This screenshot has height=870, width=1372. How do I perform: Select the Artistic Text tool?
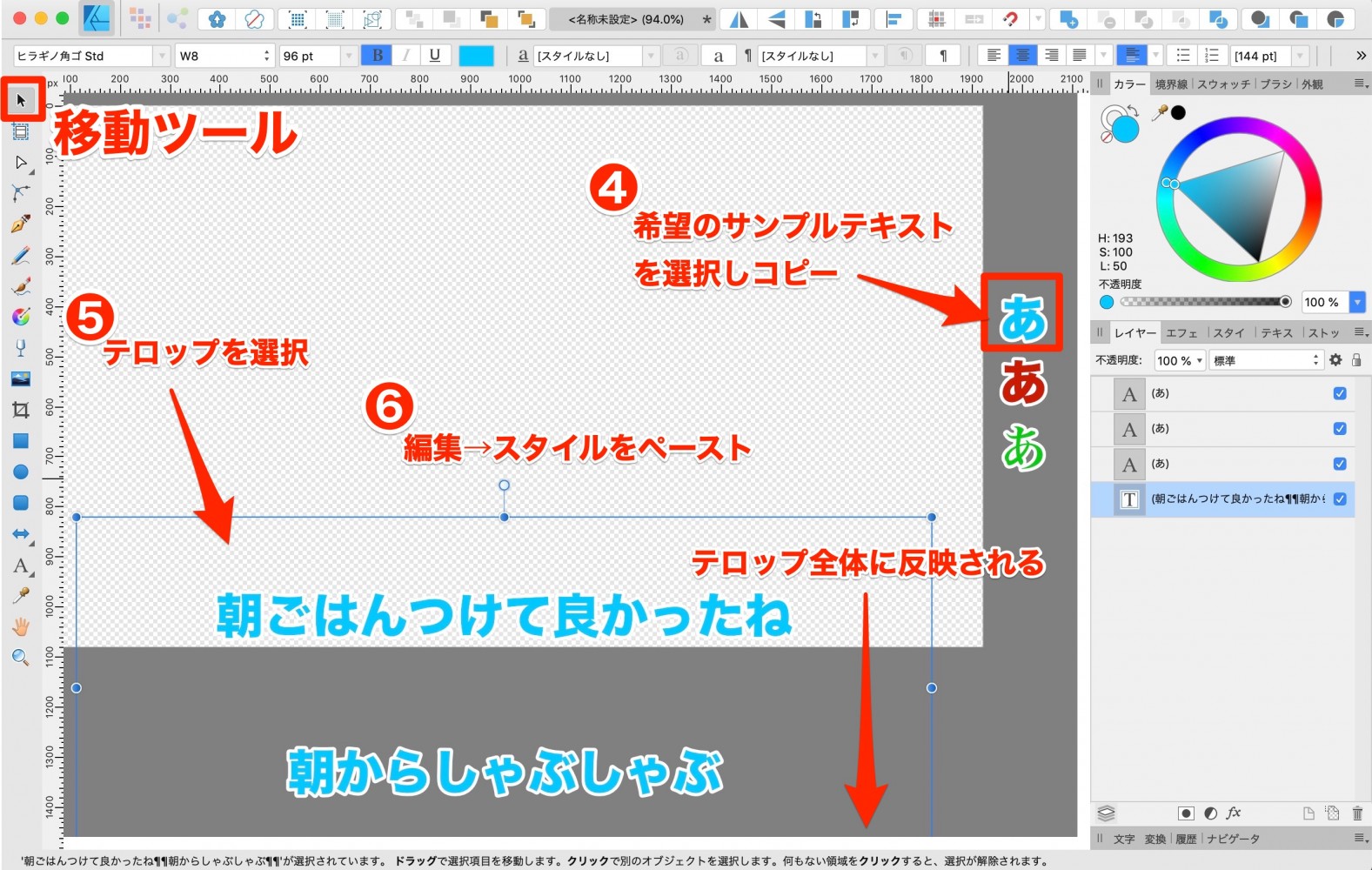pos(21,565)
